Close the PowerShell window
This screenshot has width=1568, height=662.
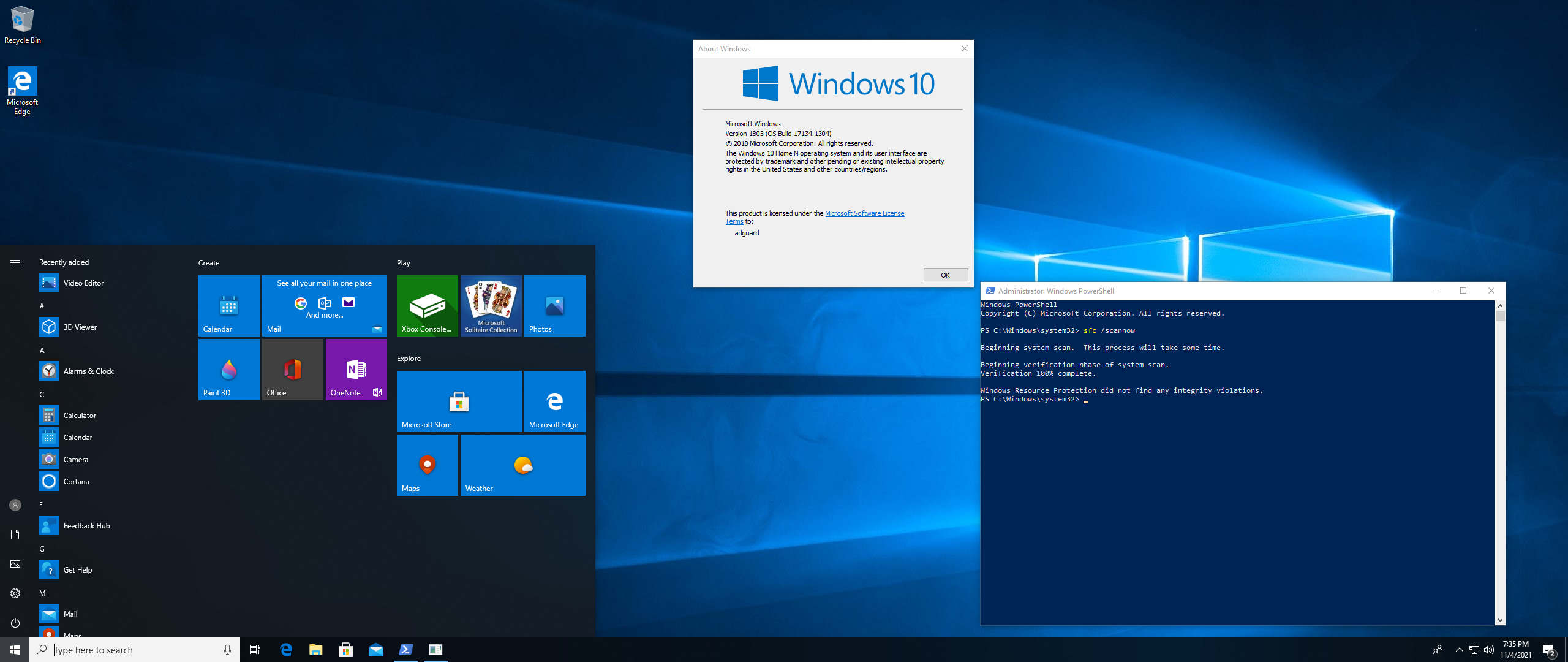[1491, 291]
